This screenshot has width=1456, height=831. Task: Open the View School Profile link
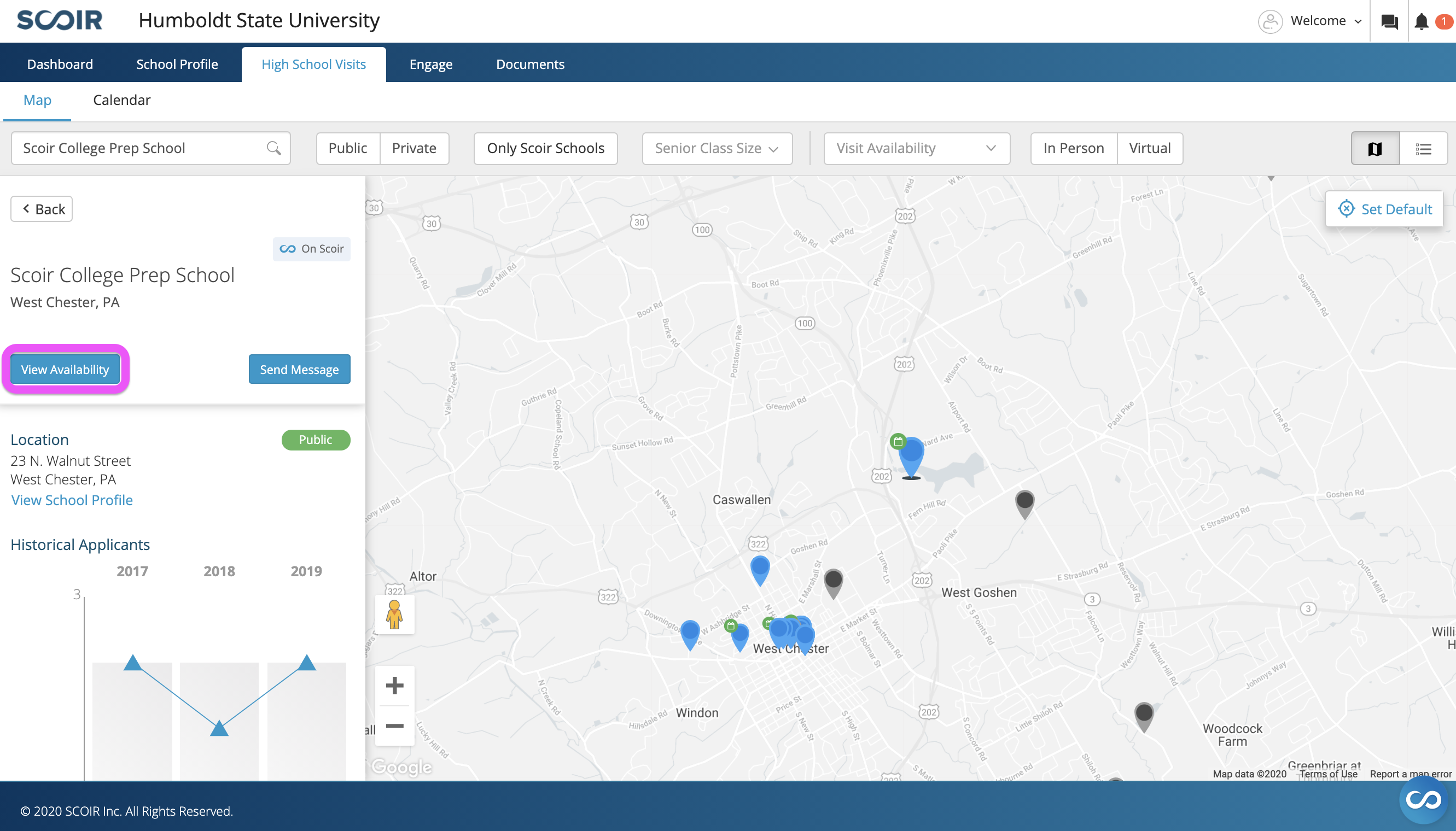point(72,500)
